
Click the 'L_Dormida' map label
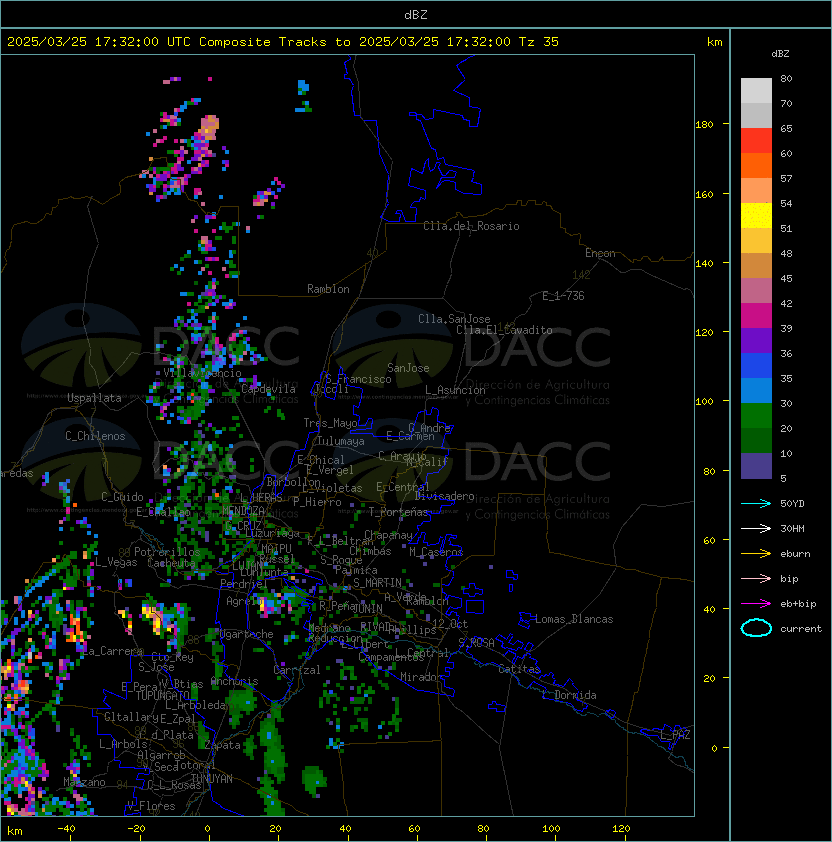point(569,695)
